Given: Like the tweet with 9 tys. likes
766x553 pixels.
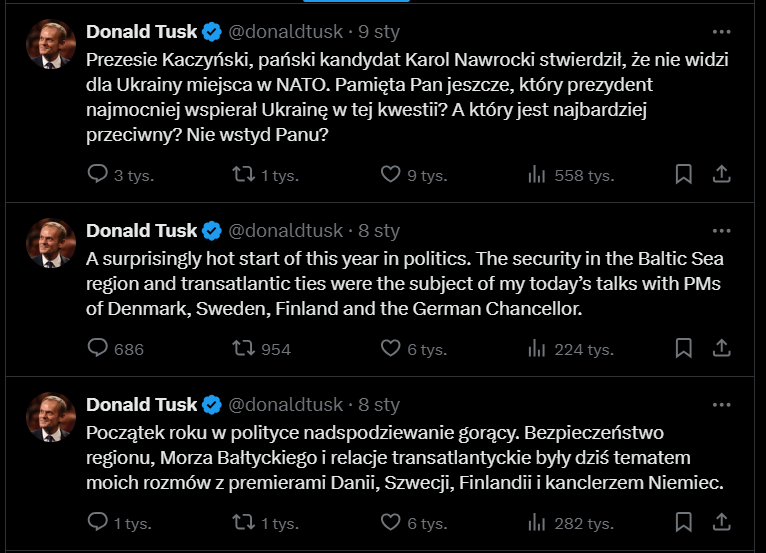Looking at the screenshot, I should pos(391,175).
